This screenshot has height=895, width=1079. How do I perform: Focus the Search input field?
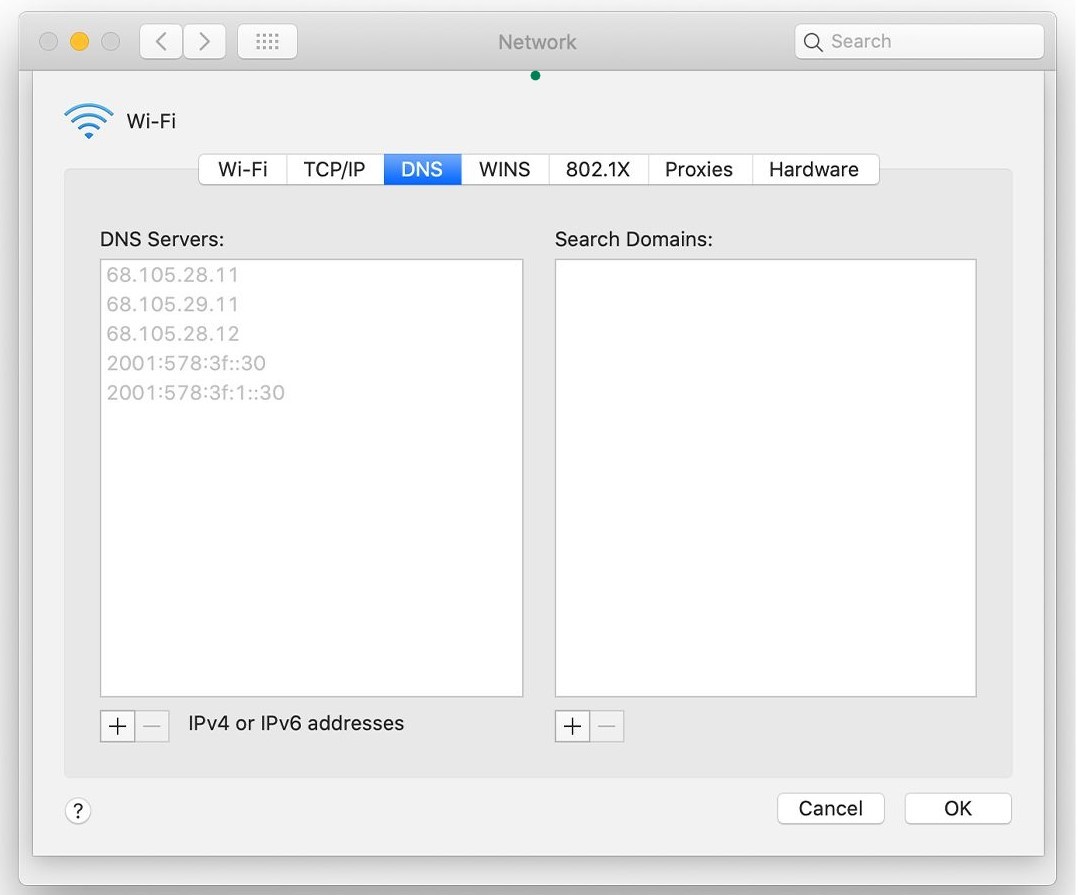point(930,42)
